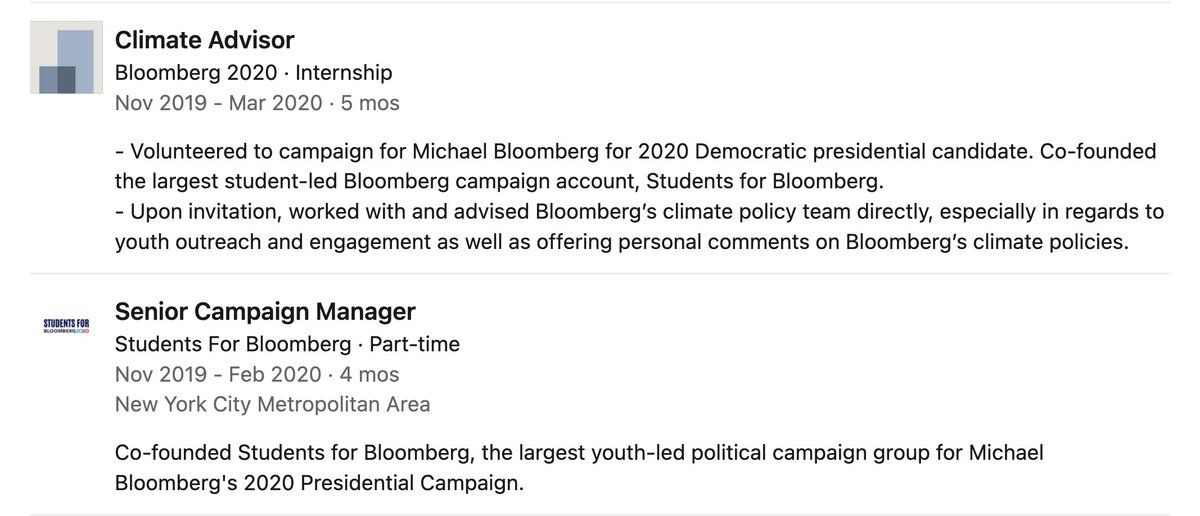The image size is (1200, 516).
Task: Click the 'Co-founded Students for Bloomberg, the largest' description line
Action: tap(579, 453)
